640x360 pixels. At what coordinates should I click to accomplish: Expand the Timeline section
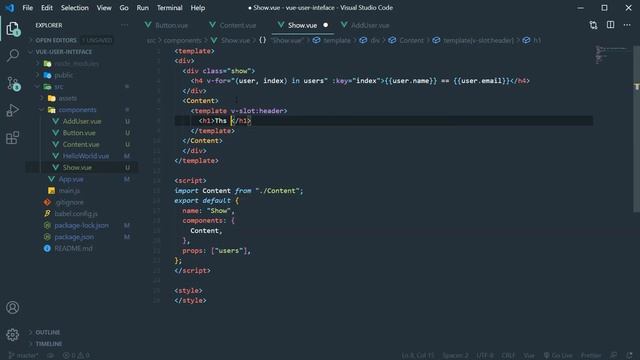49,344
